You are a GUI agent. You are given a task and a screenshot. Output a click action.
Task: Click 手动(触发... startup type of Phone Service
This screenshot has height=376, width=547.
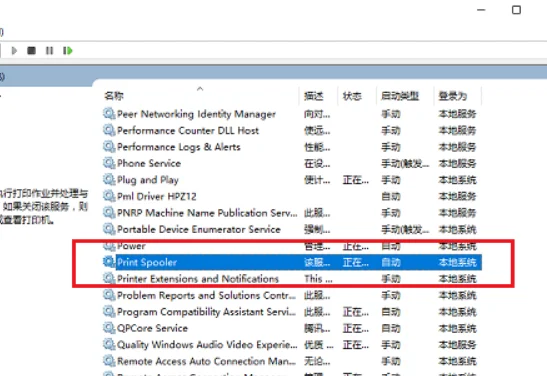[x=405, y=163]
